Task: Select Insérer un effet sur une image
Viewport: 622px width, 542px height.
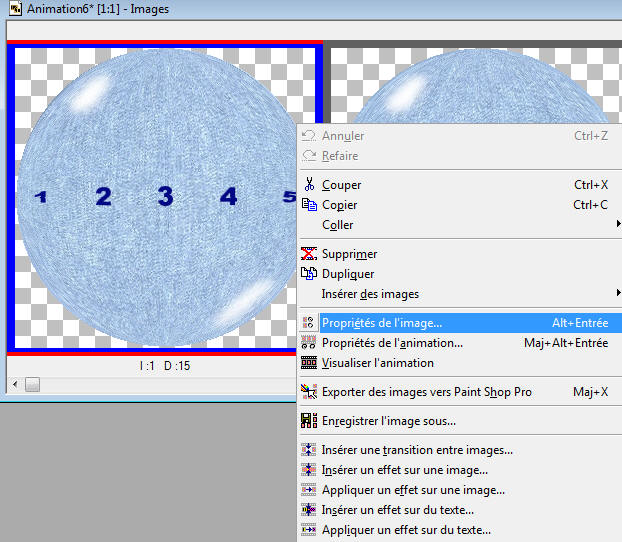Action: pyautogui.click(x=459, y=470)
